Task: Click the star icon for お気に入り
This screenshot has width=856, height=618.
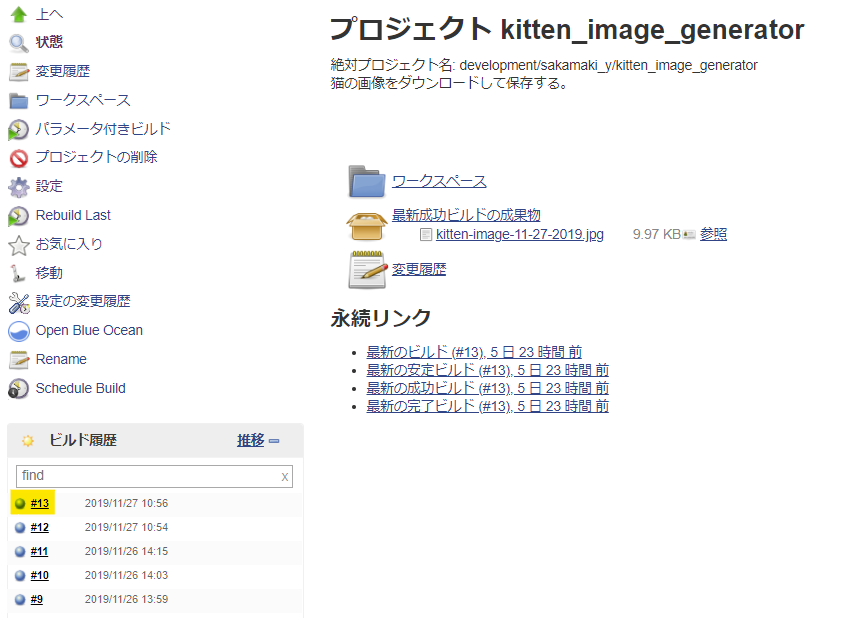Action: pyautogui.click(x=18, y=245)
